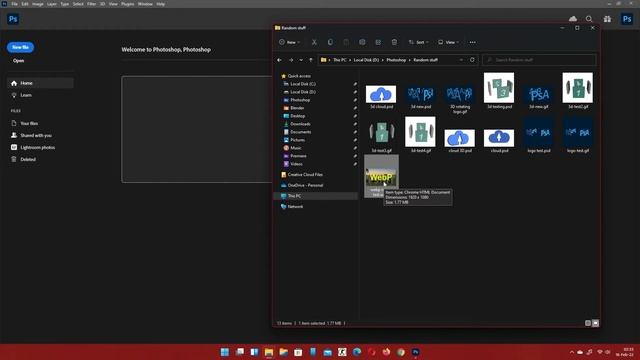Click Photoshop in the address breadcrumb
This screenshot has width=640, height=360.
[x=396, y=60]
